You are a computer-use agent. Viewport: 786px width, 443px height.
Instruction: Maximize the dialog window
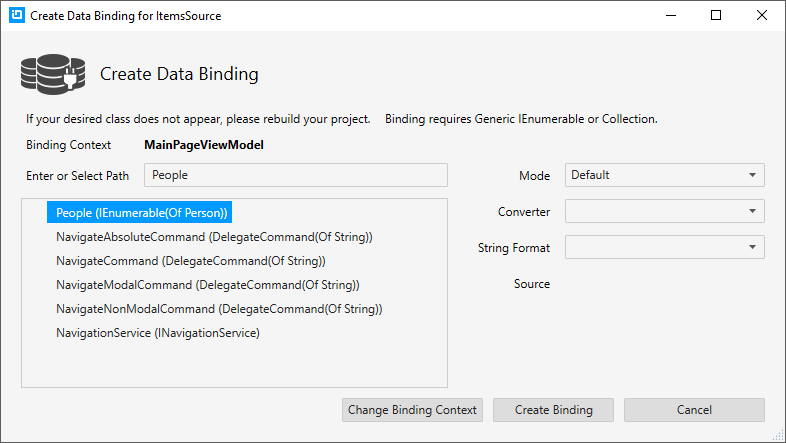(x=716, y=16)
